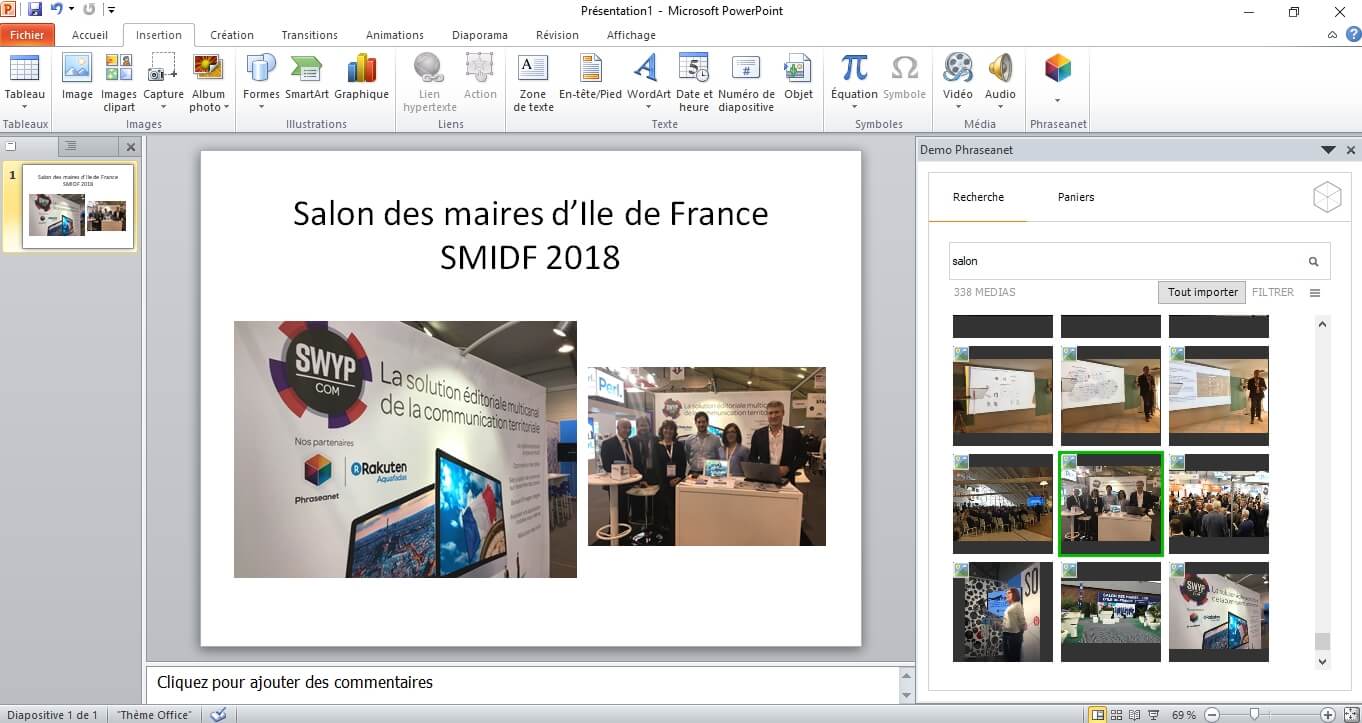Insert a table with Tableau icon
Viewport: 1362px width, 723px height.
(x=24, y=69)
